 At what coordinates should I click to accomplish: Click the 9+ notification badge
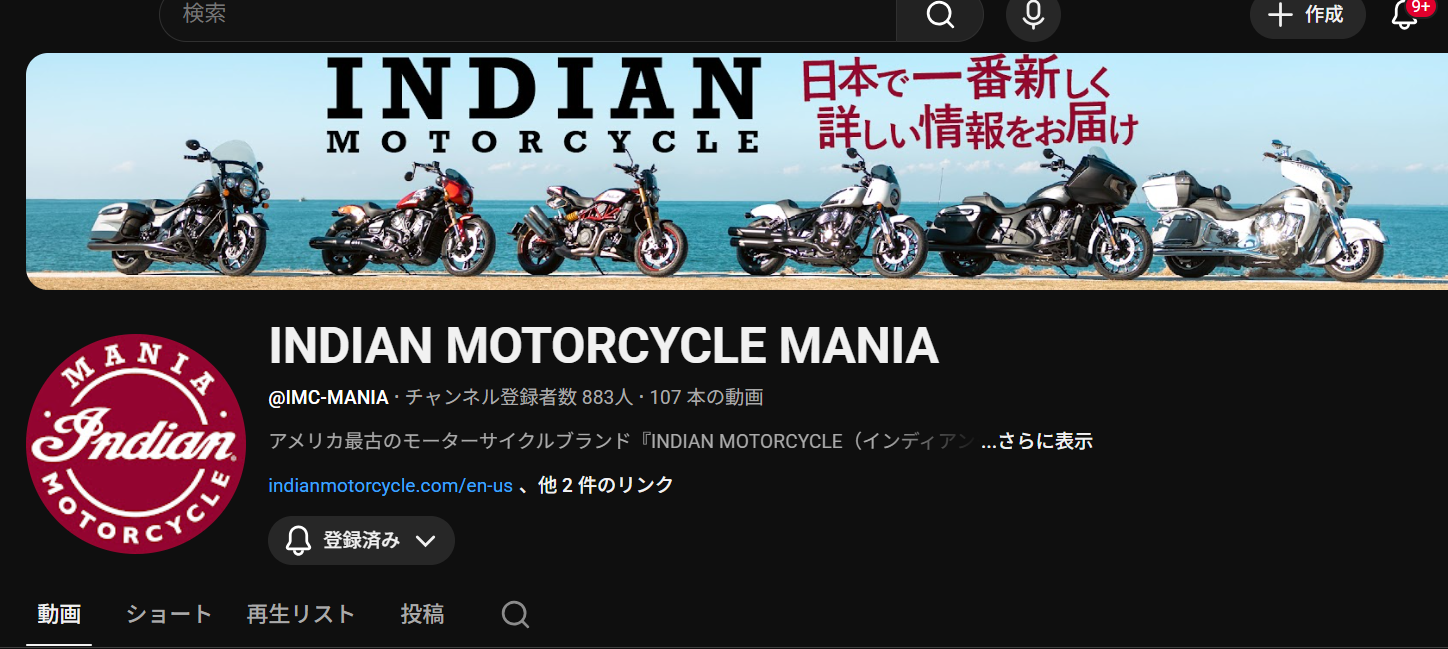[x=1420, y=7]
